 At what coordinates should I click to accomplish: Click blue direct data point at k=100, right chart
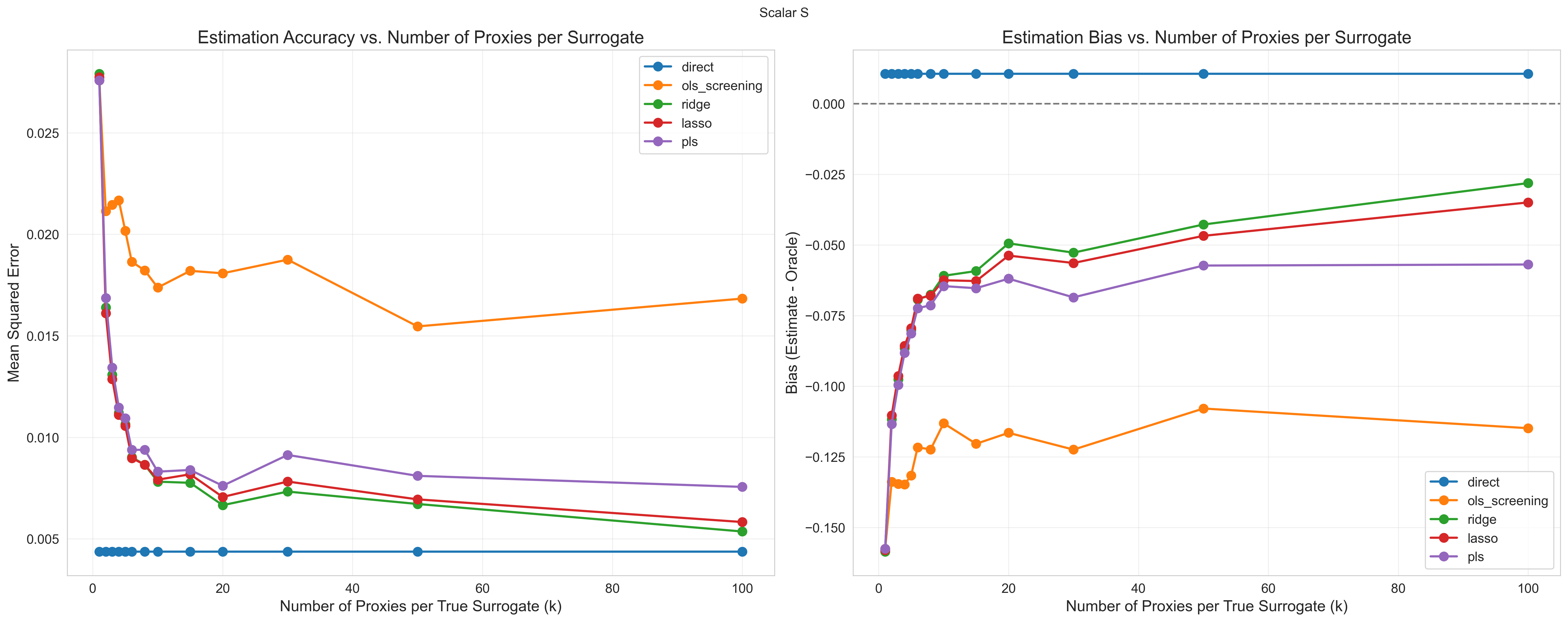[x=1528, y=74]
